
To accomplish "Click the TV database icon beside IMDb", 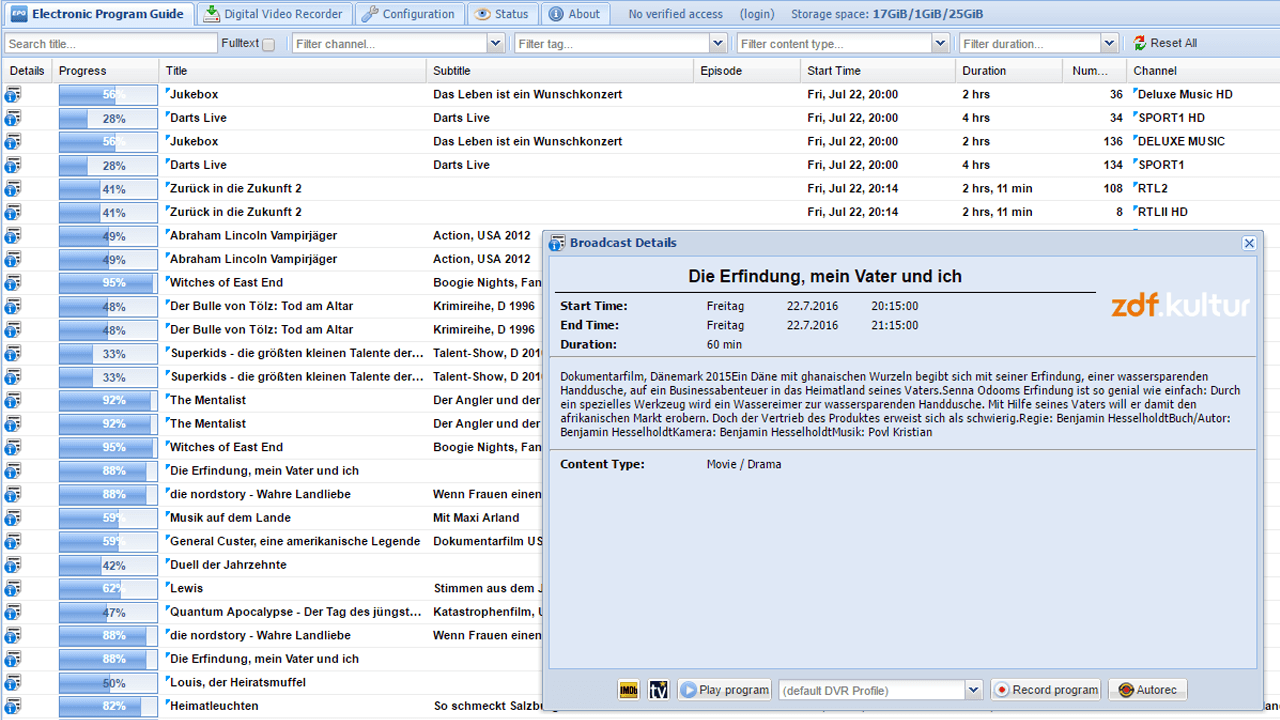I will (x=658, y=690).
